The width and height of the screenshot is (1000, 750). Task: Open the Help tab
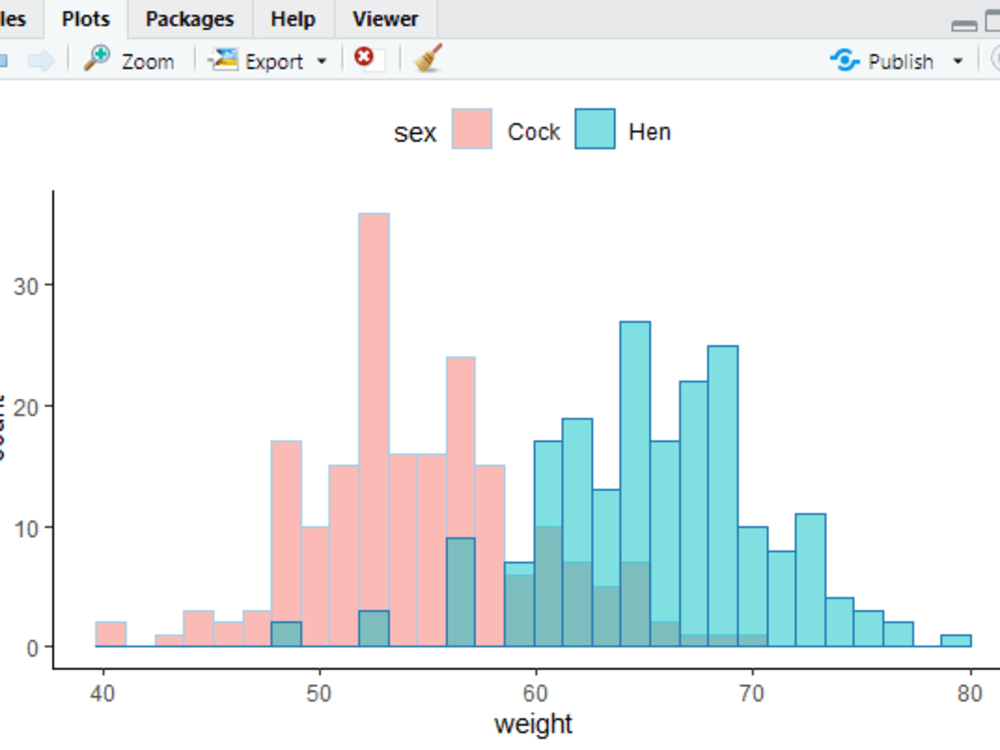click(x=292, y=18)
